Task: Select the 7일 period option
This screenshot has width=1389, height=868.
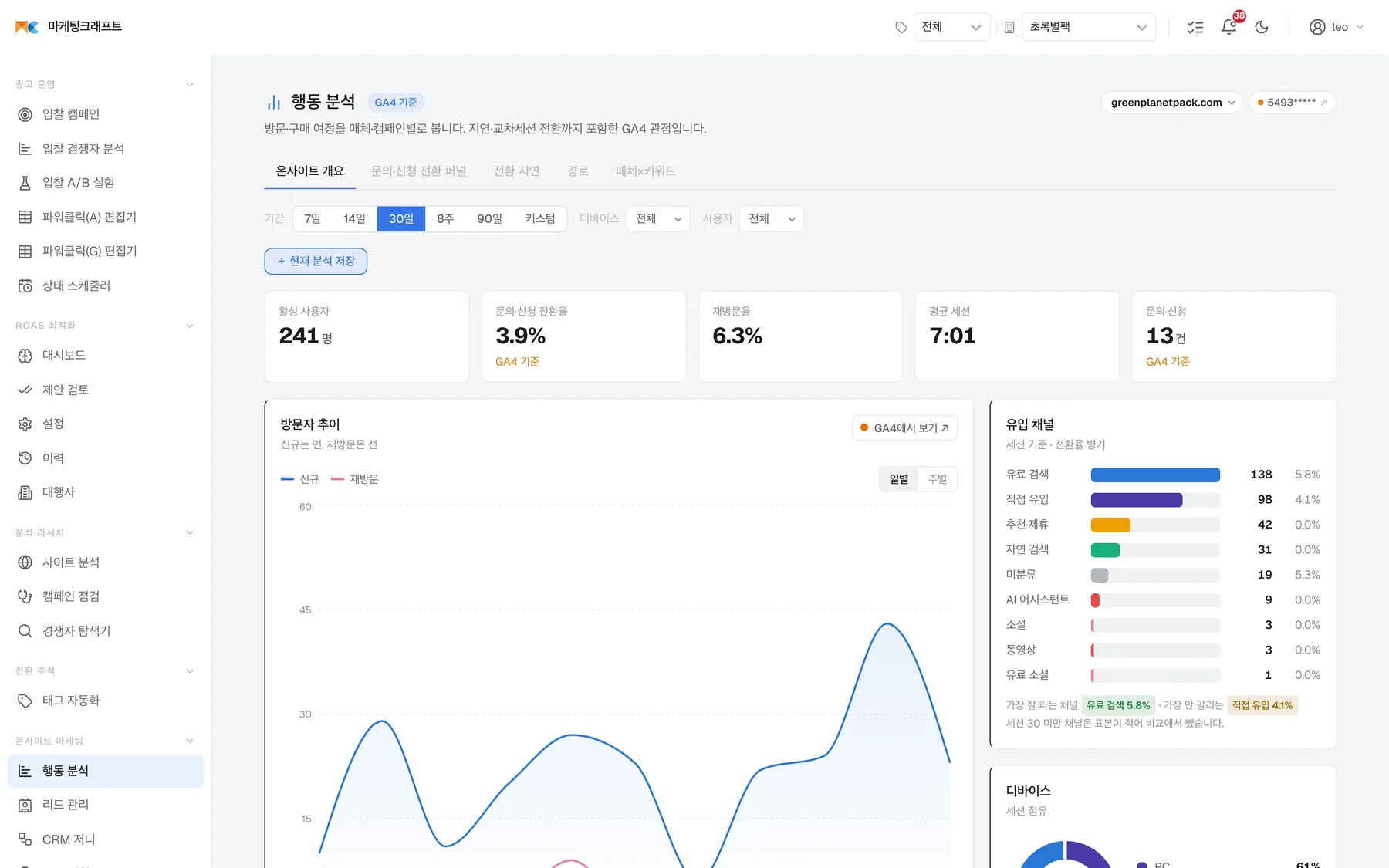Action: coord(313,219)
